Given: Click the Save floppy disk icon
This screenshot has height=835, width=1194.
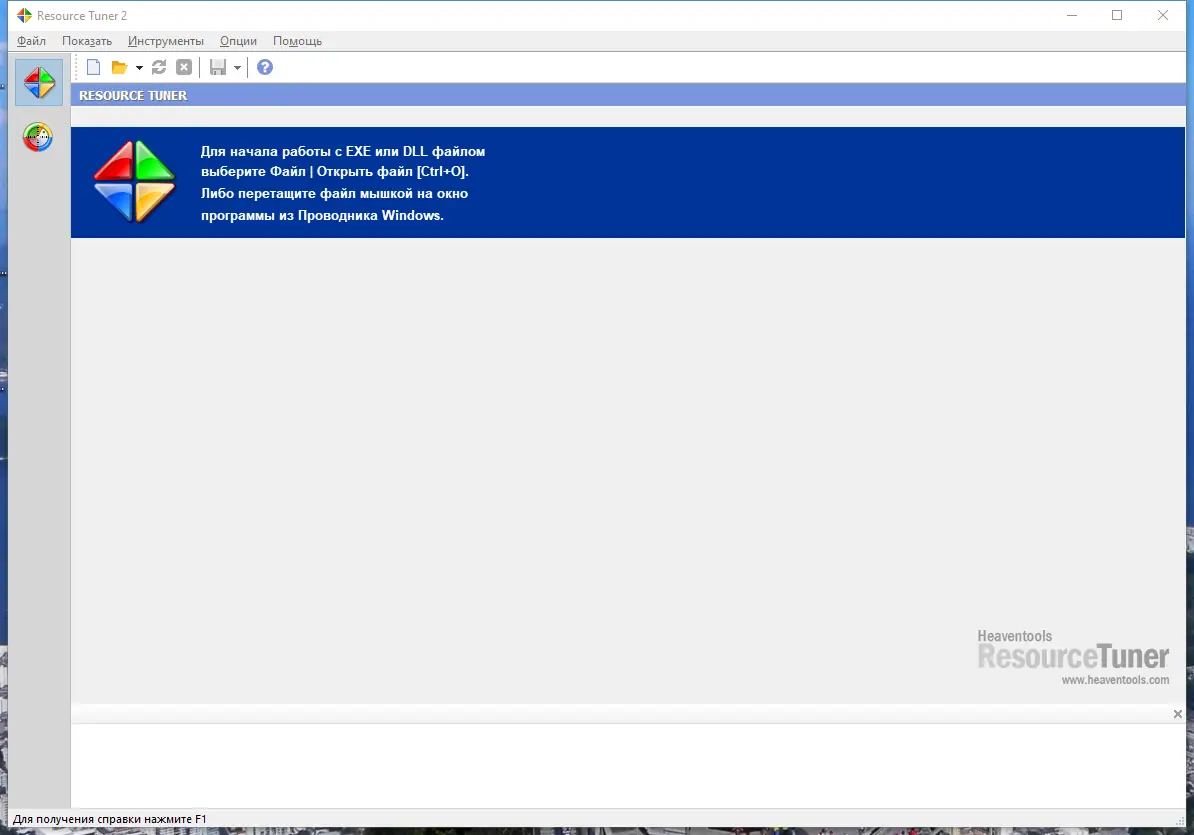Looking at the screenshot, I should point(218,68).
